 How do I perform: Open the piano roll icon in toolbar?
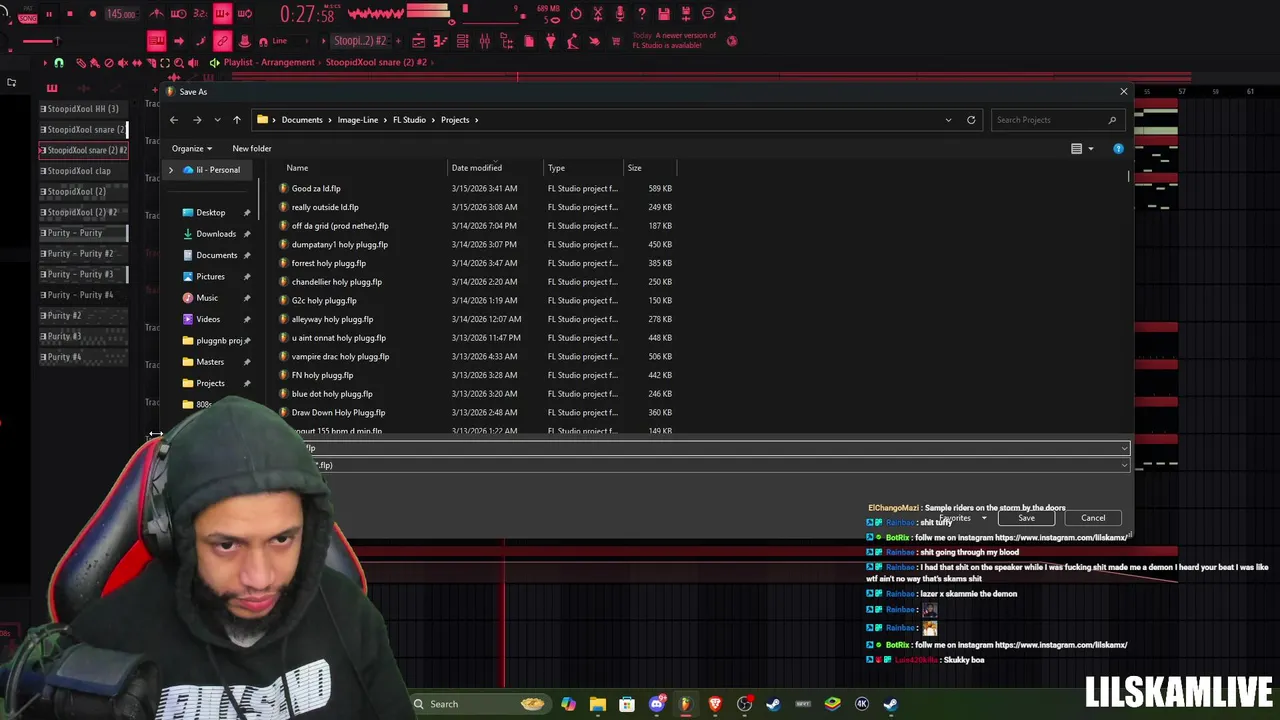pyautogui.click(x=440, y=41)
